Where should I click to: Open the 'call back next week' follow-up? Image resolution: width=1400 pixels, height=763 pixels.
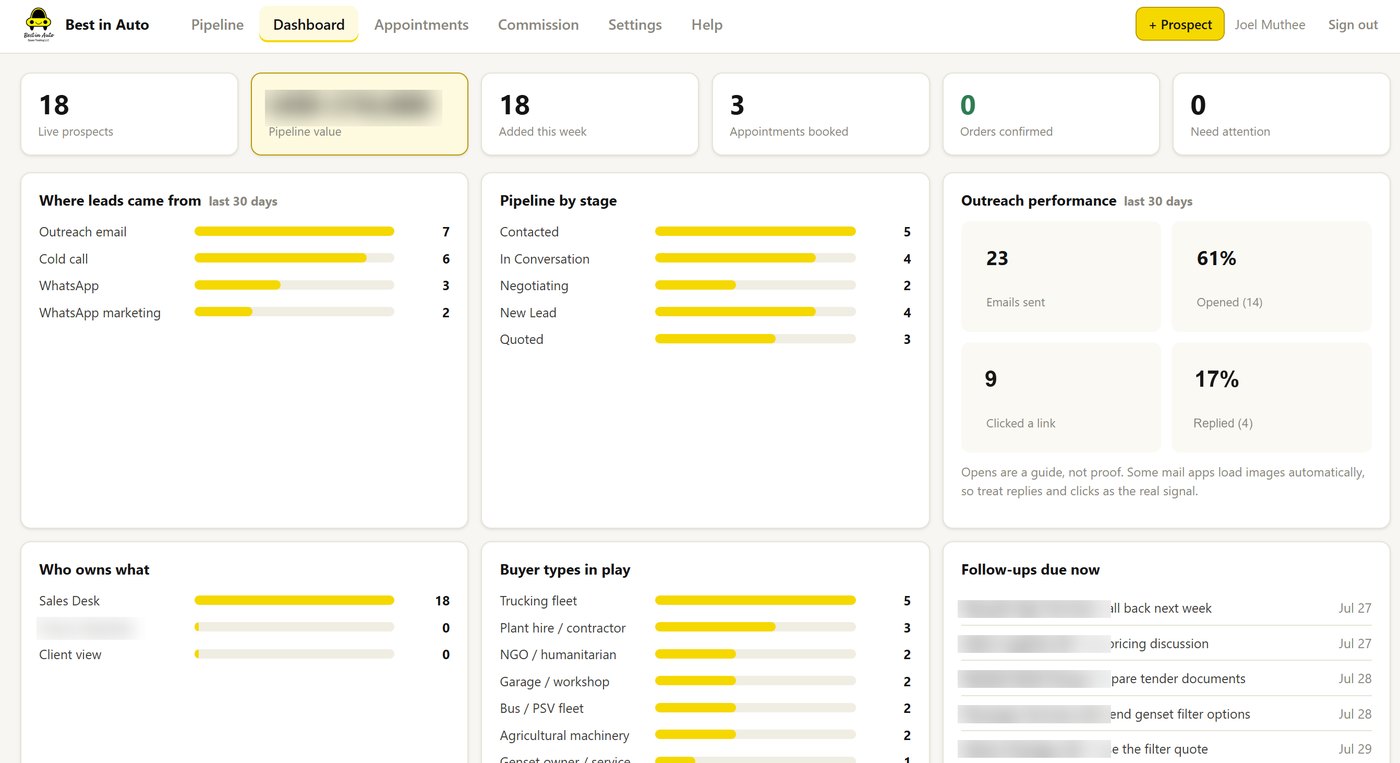[x=1166, y=608]
